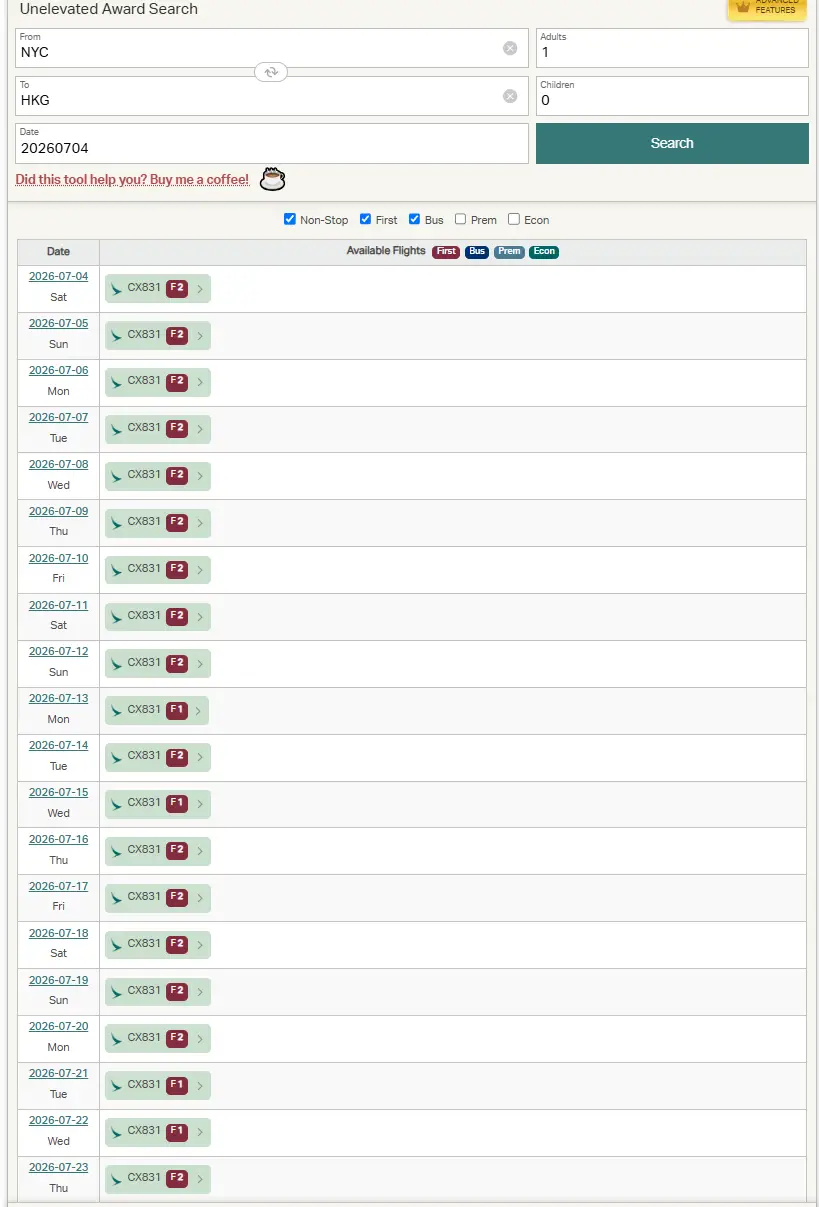The height and width of the screenshot is (1207, 819).
Task: Enable the Econ checkbox
Action: point(514,219)
